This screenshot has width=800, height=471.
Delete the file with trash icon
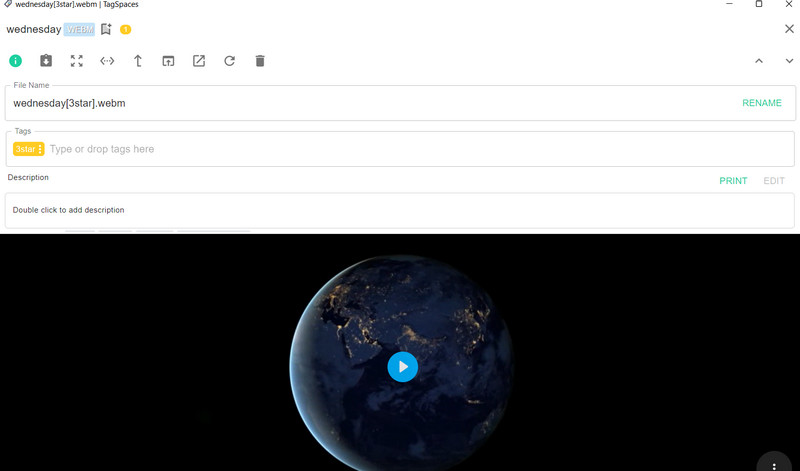[260, 61]
